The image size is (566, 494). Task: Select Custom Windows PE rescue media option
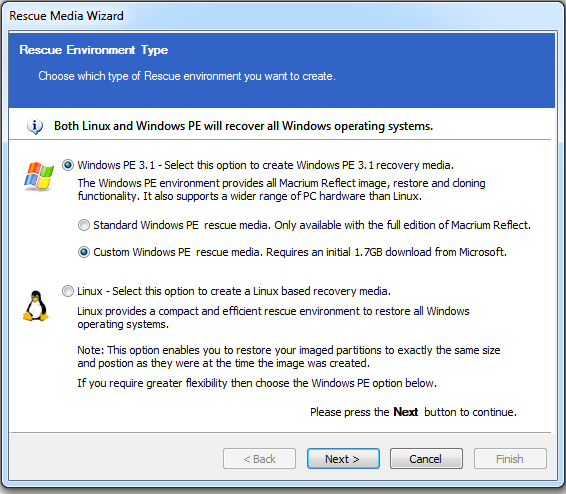(84, 252)
